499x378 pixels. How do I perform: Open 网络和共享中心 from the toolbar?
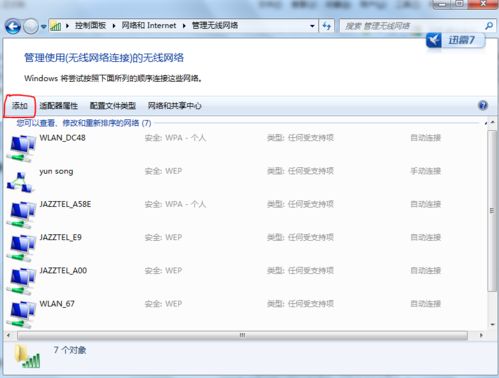coord(174,106)
